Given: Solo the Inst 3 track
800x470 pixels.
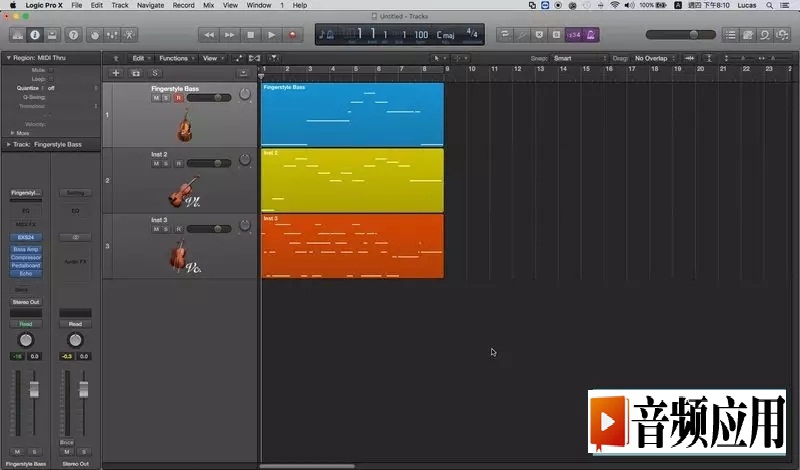Looking at the screenshot, I should pos(166,229).
